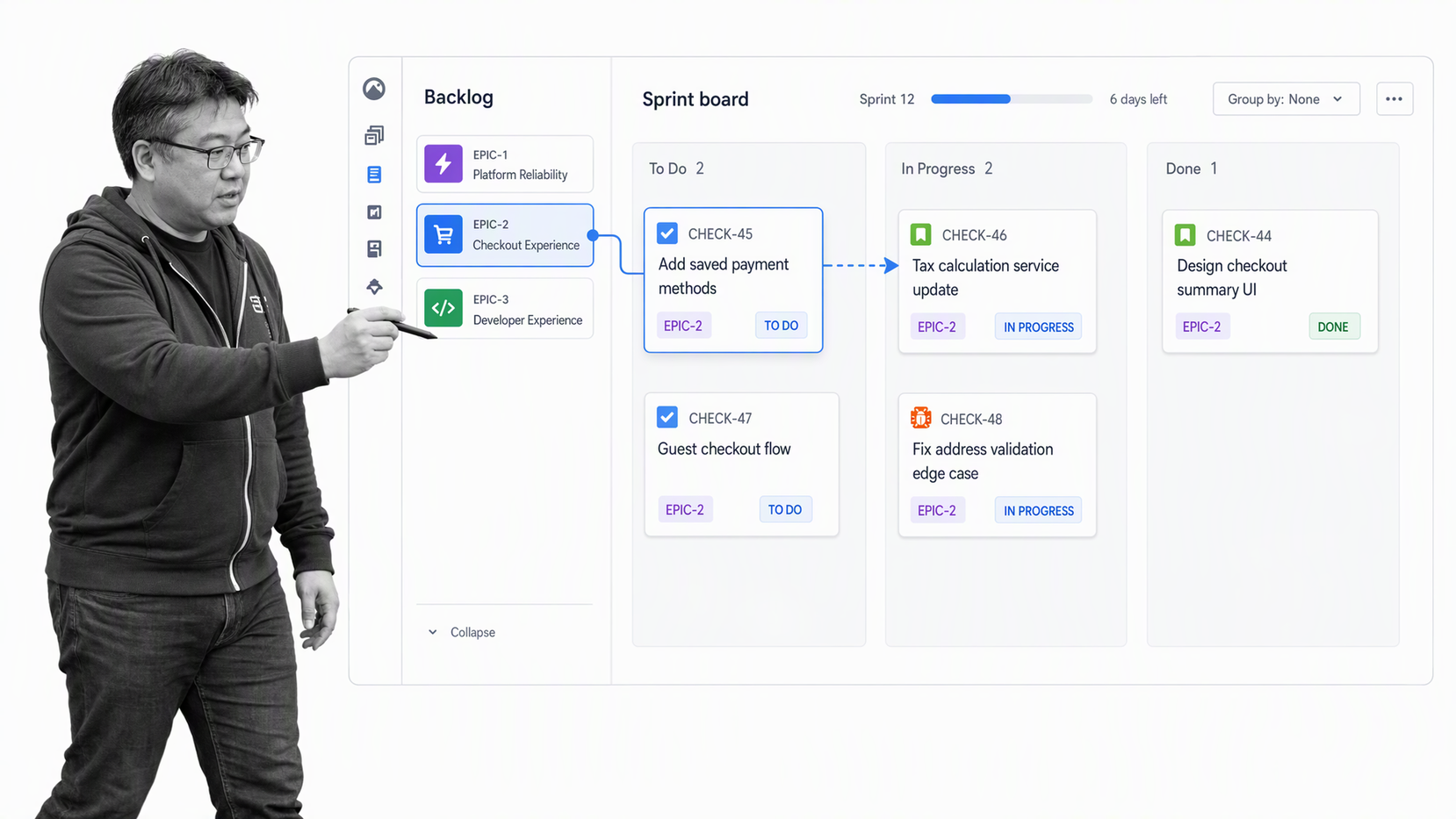Click the green code EPIC-3 icon

tap(443, 308)
